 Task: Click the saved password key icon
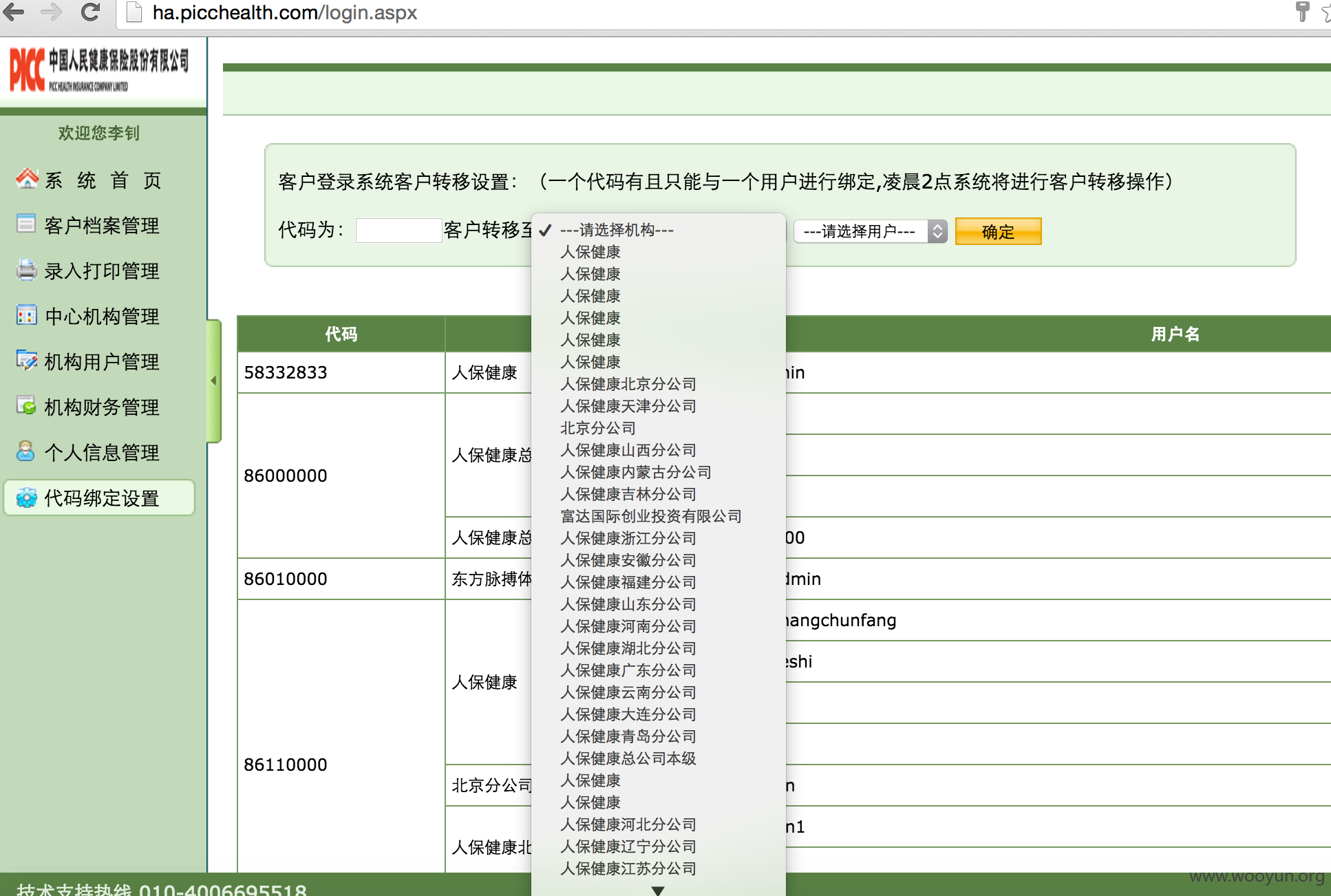pos(1302,12)
